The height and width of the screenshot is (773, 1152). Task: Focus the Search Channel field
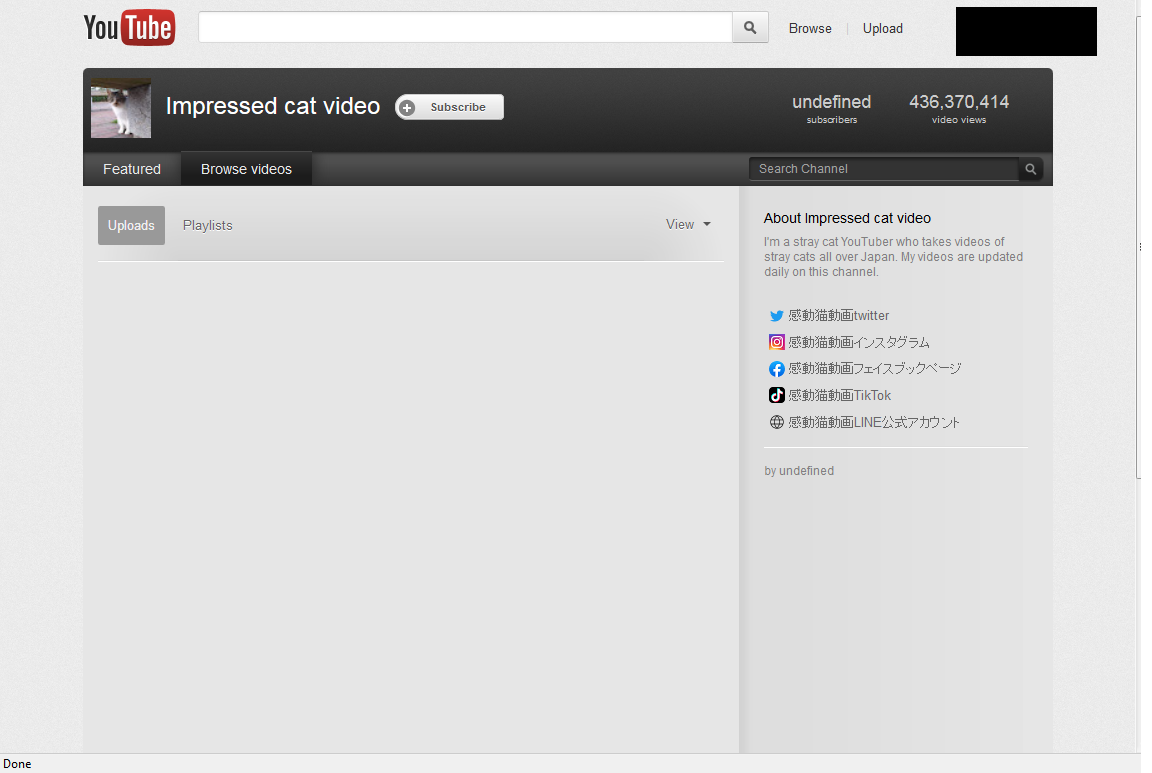(884, 169)
